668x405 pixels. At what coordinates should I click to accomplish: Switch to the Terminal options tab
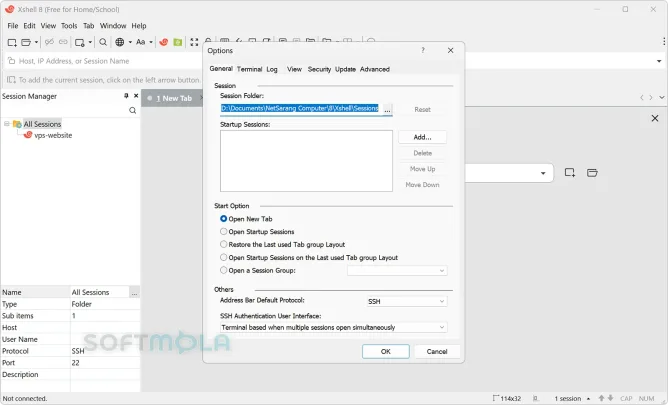(249, 69)
